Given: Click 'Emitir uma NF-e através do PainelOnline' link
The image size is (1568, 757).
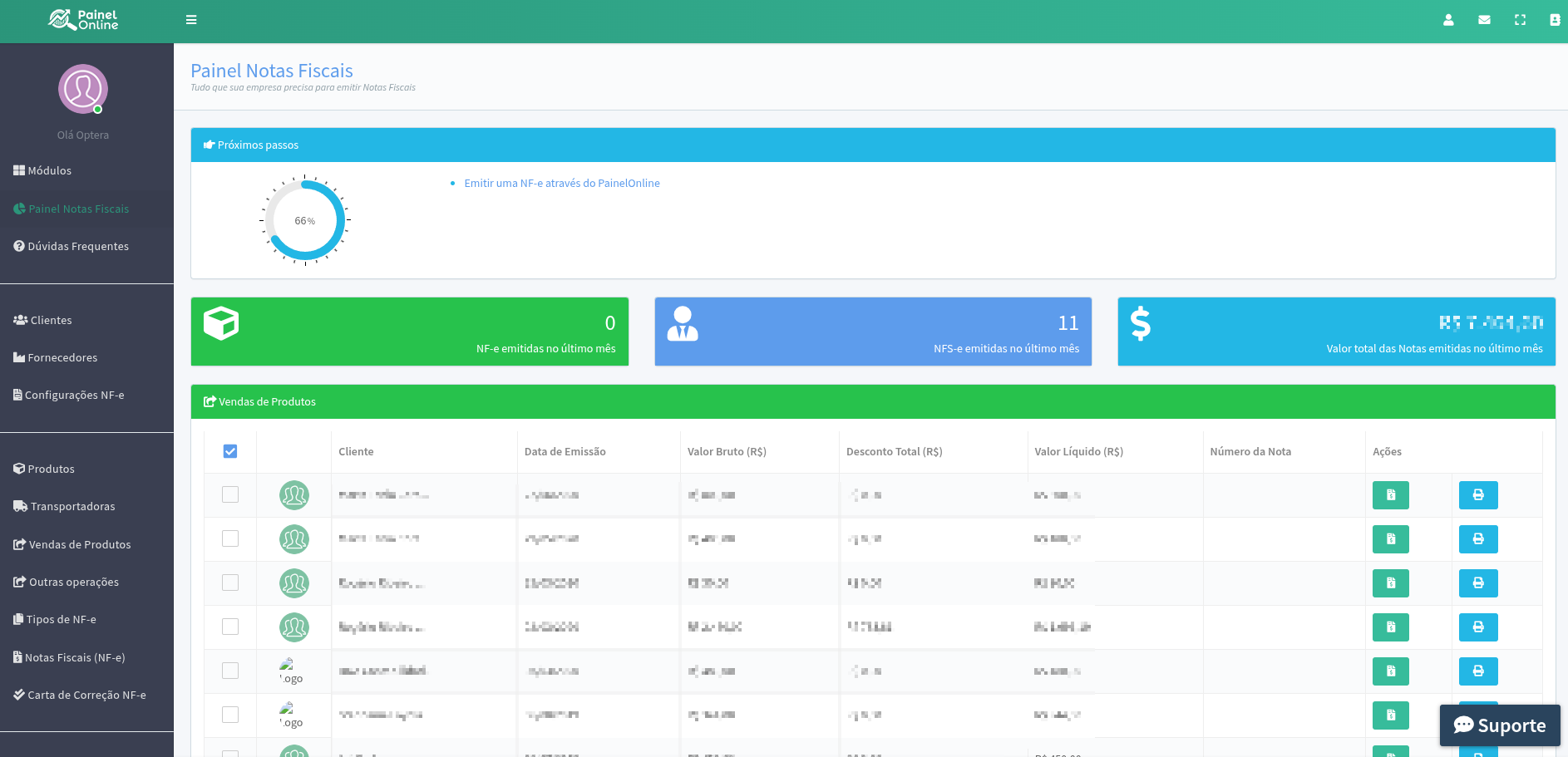Looking at the screenshot, I should (x=561, y=183).
